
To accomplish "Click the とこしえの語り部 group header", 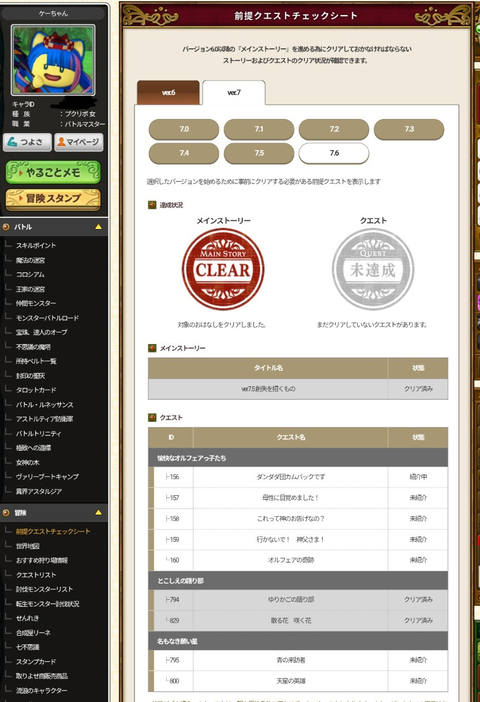I will pos(298,581).
